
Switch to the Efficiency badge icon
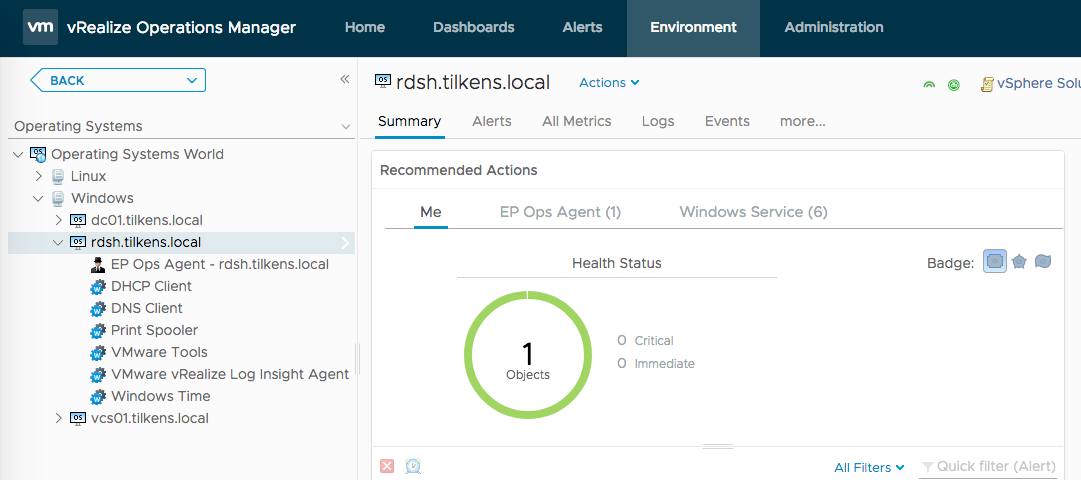pos(1043,262)
